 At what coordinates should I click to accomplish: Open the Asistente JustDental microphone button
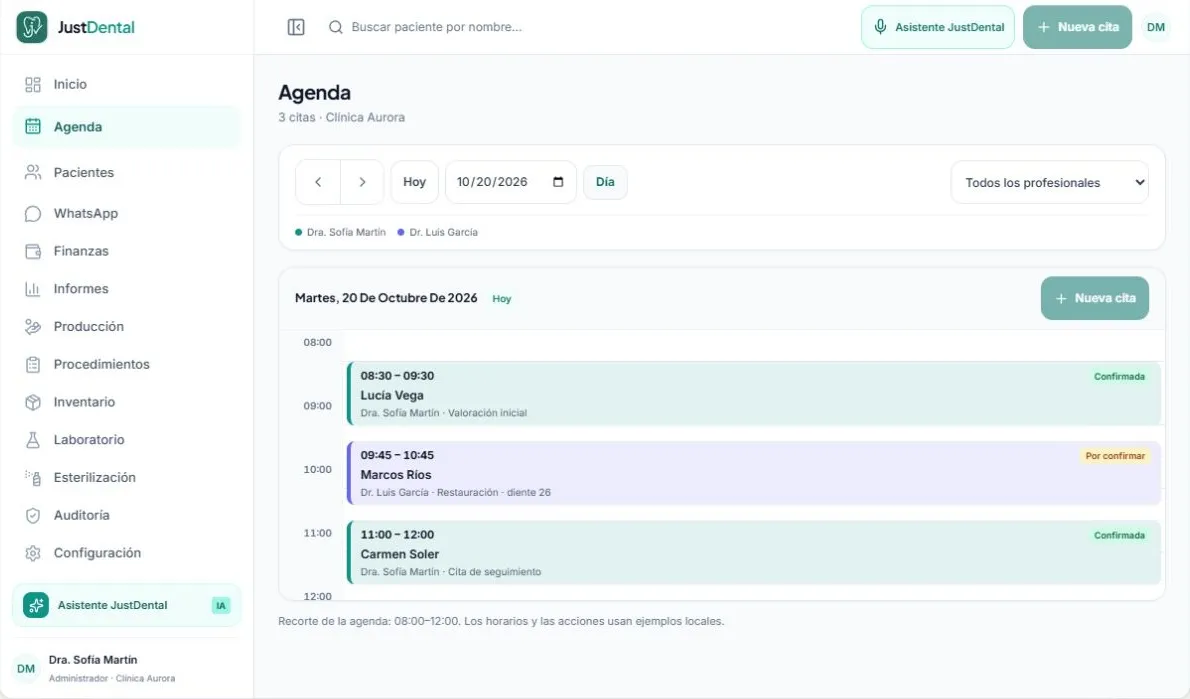coord(937,27)
